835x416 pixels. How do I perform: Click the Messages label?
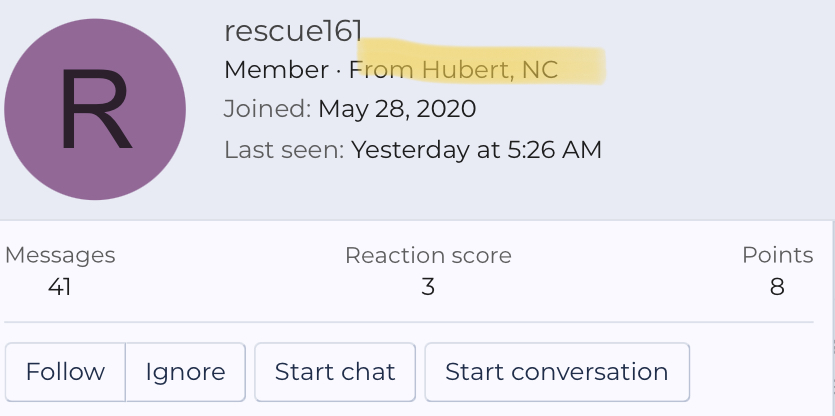[60, 255]
